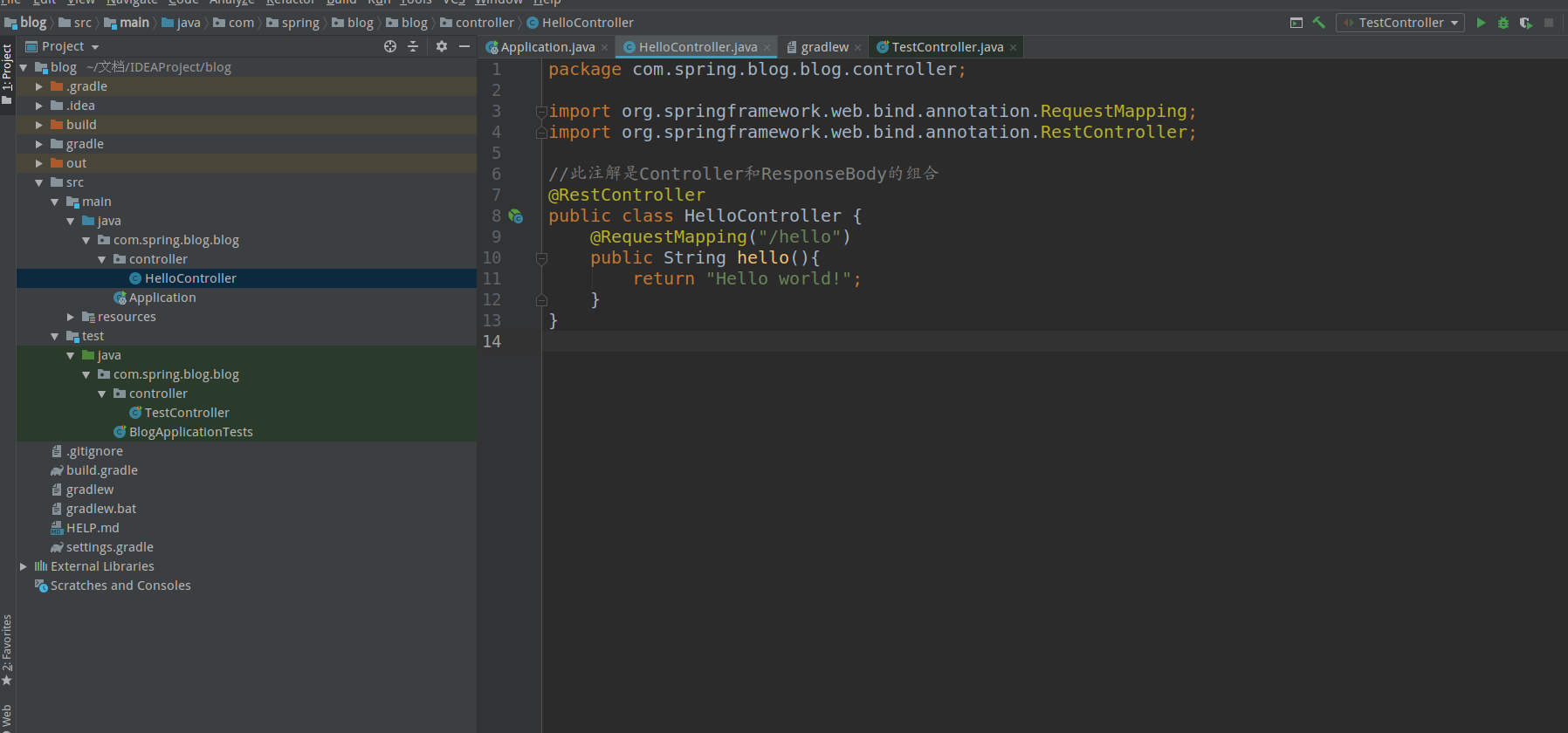The height and width of the screenshot is (733, 1568).
Task: Click the spring breadcrumb in the navigation bar
Action: [x=292, y=23]
